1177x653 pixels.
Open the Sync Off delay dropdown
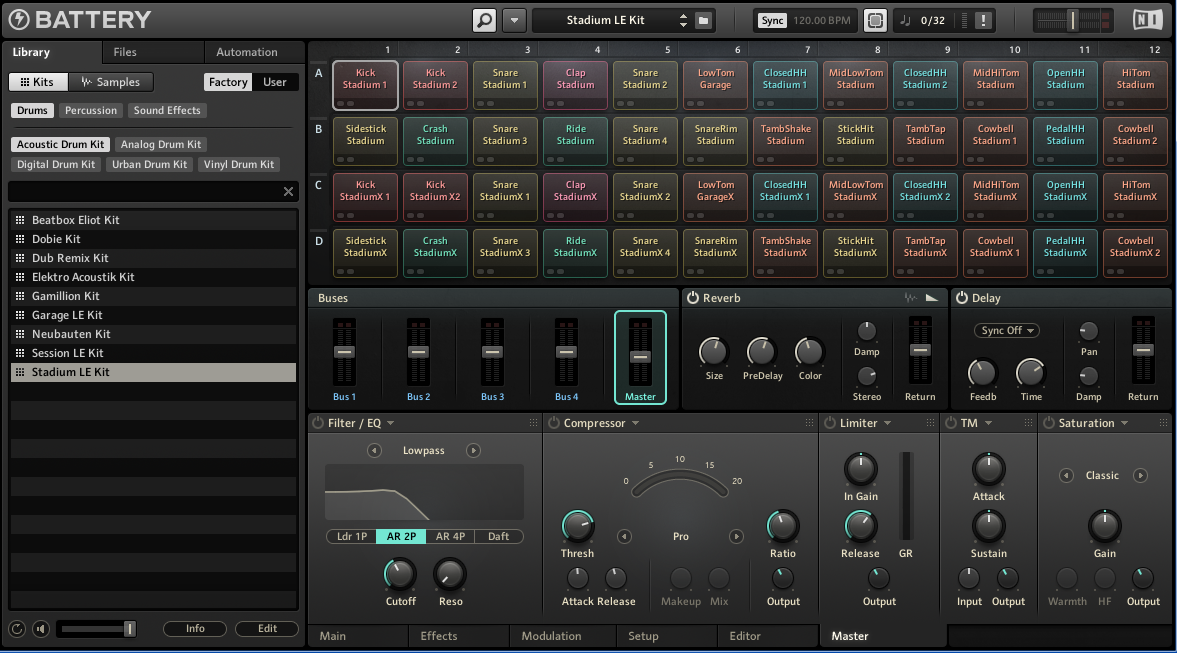pyautogui.click(x=1009, y=330)
